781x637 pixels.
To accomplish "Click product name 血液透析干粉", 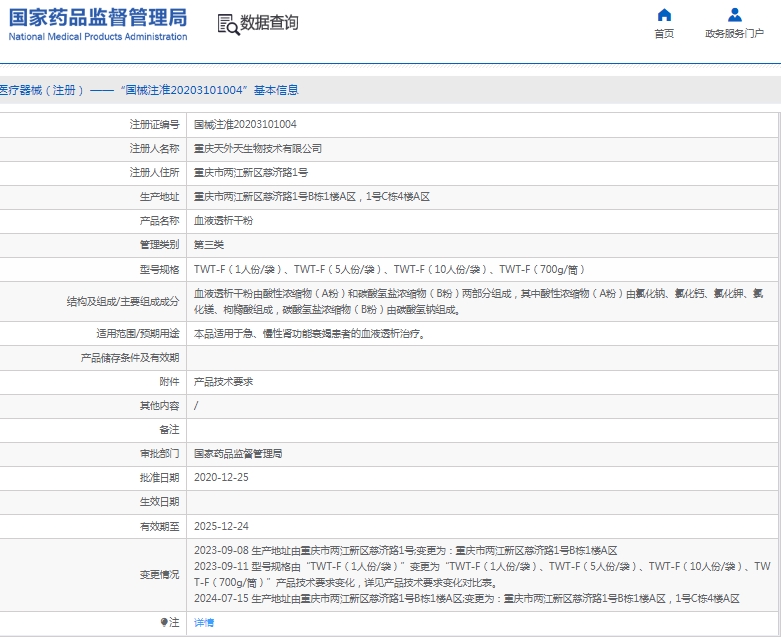I will (x=223, y=221).
